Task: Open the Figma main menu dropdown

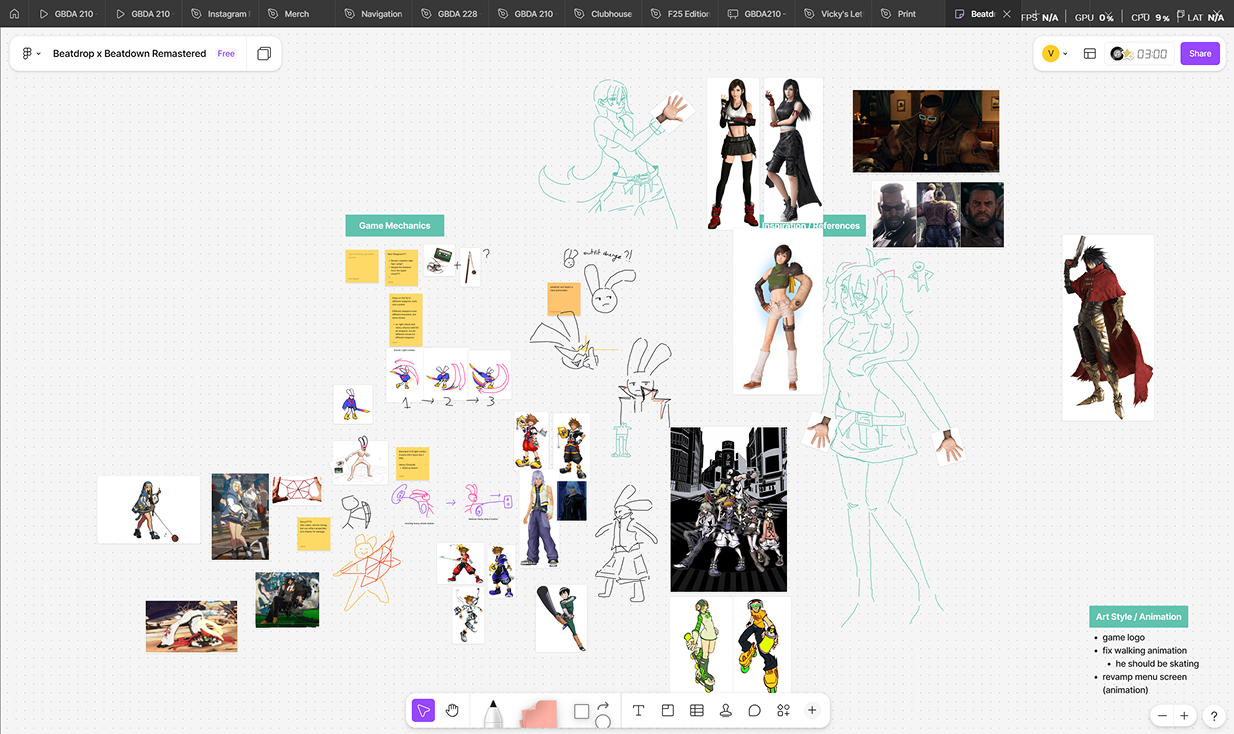Action: click(31, 54)
